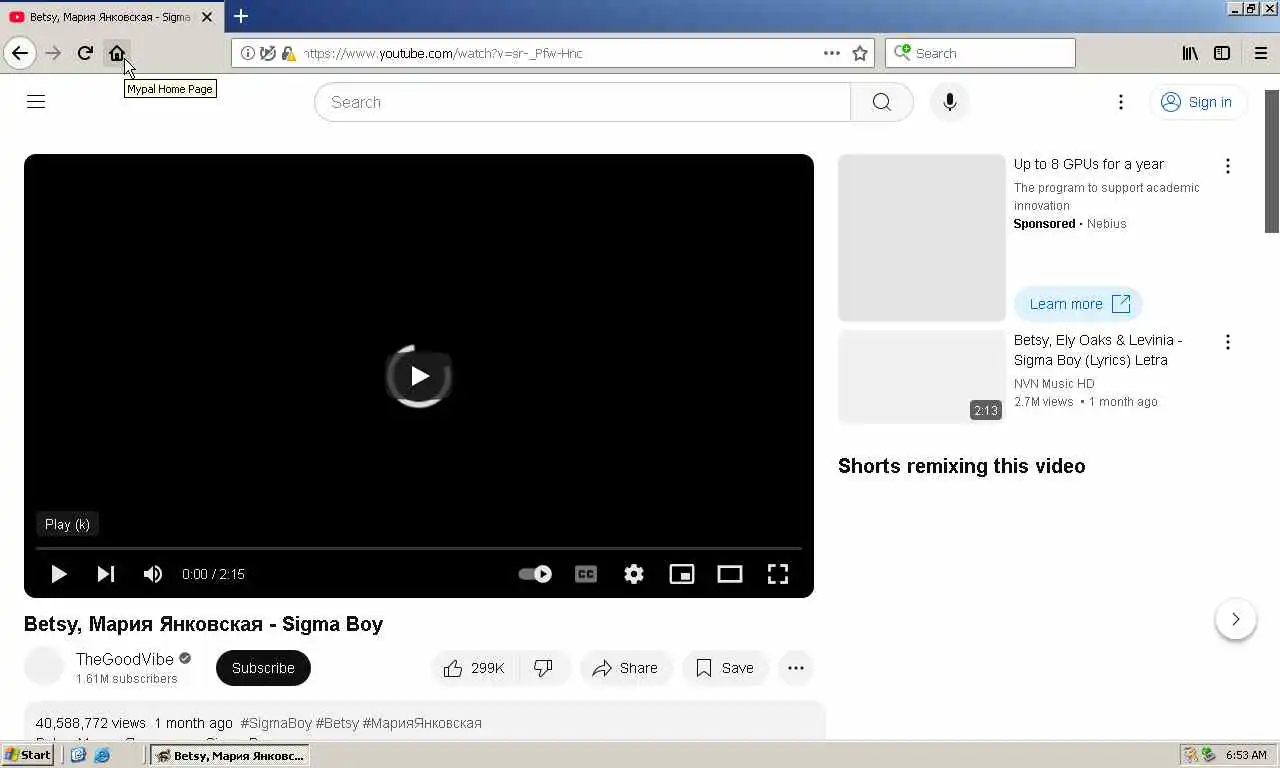
Task: Show next Shorts with the right chevron
Action: [1236, 619]
